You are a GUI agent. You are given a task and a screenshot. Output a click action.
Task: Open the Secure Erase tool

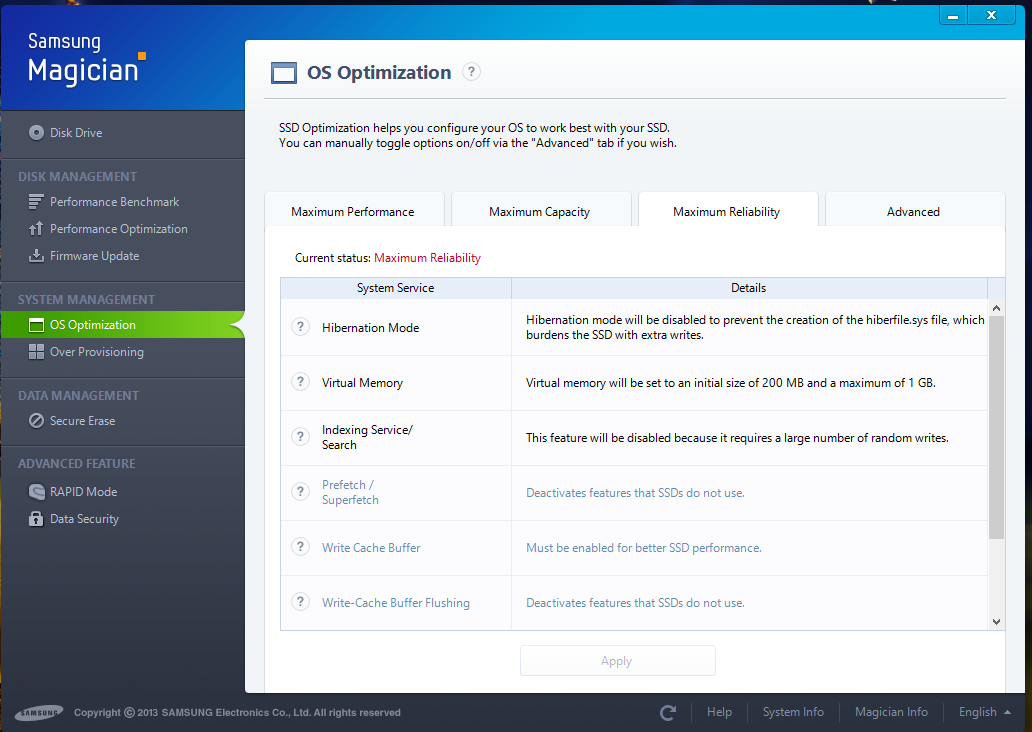click(88, 420)
